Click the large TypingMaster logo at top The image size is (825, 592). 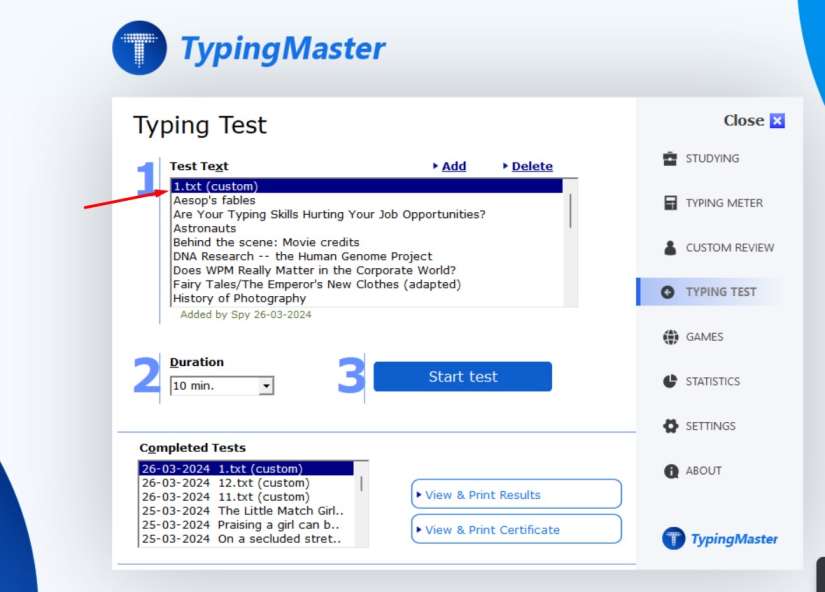249,48
